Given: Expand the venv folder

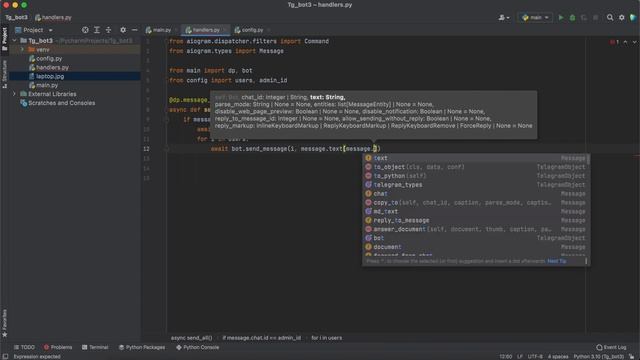Looking at the screenshot, I should [22, 49].
